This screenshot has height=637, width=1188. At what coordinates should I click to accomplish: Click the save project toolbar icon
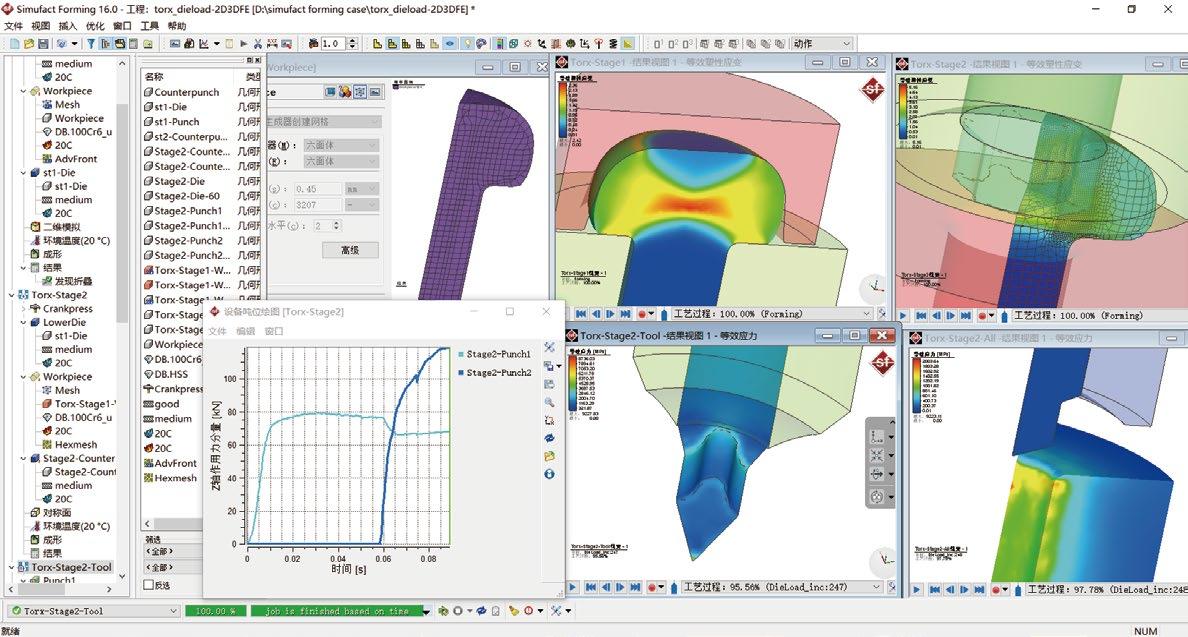43,44
